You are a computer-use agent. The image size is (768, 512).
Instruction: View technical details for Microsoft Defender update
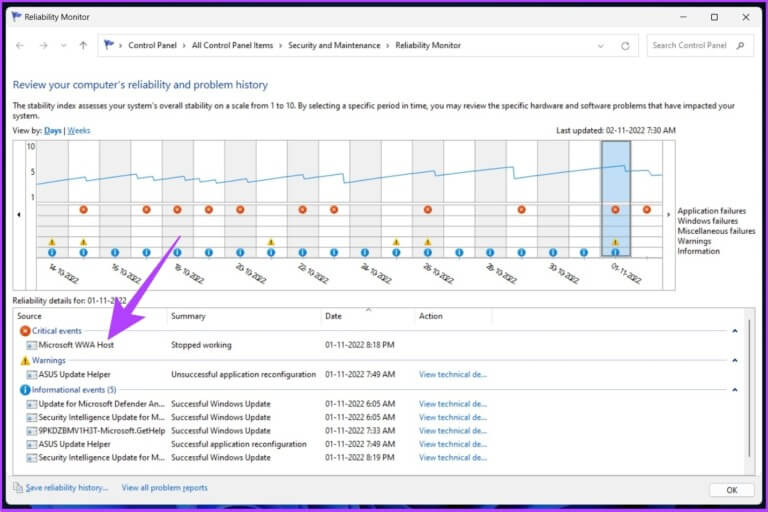coord(453,404)
